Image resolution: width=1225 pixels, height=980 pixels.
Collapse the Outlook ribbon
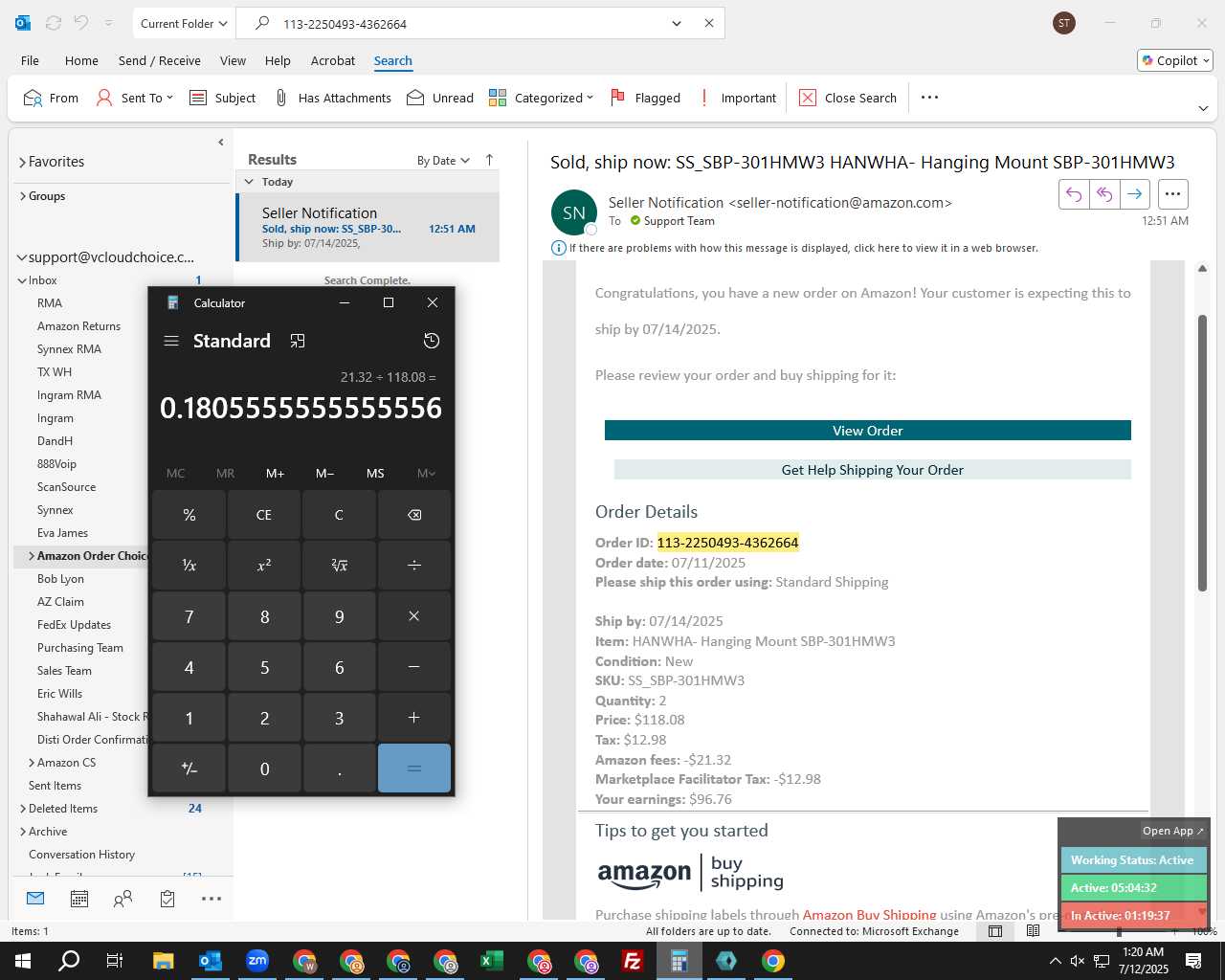point(1203,109)
